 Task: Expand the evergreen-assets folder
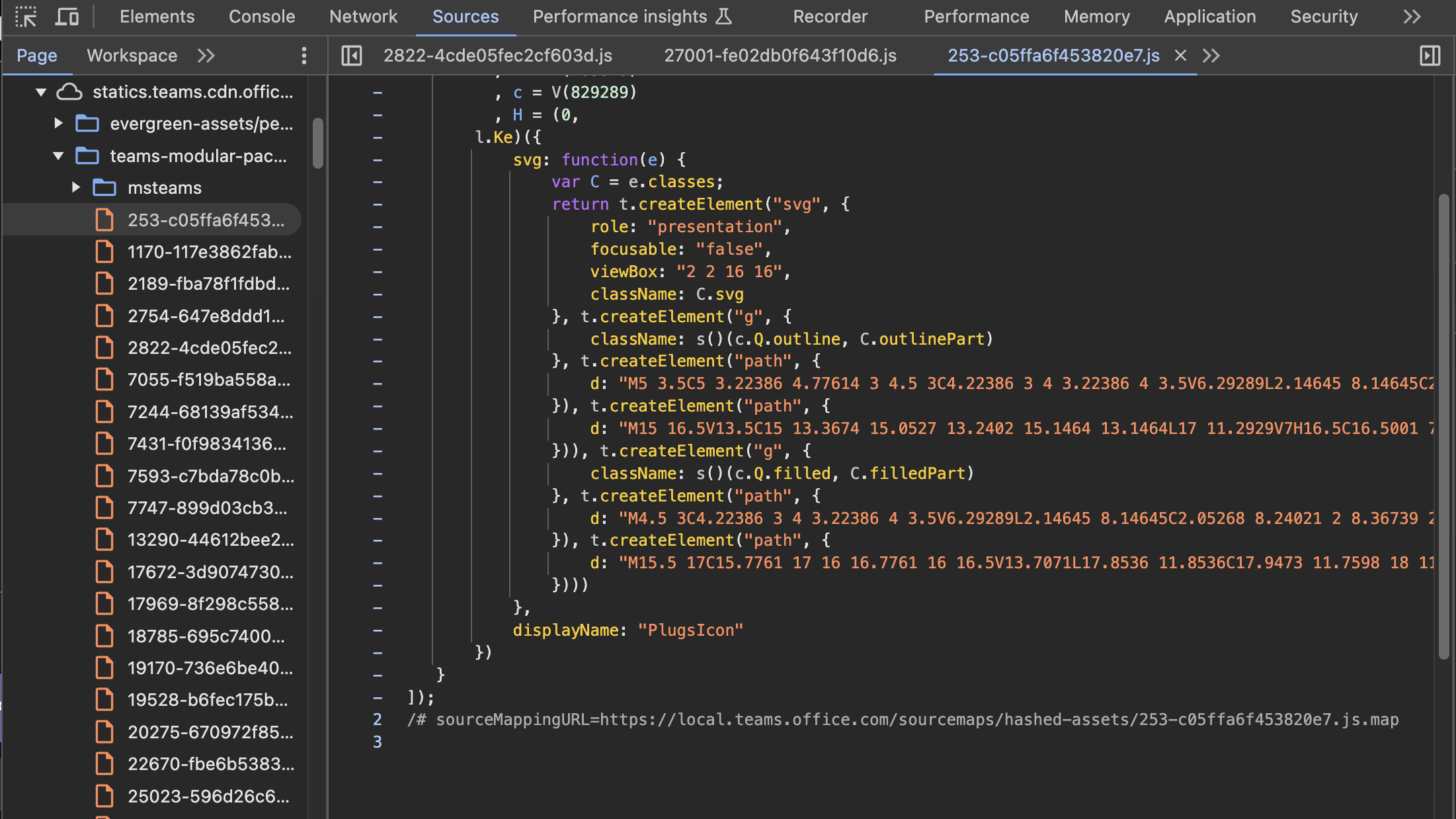coord(58,124)
